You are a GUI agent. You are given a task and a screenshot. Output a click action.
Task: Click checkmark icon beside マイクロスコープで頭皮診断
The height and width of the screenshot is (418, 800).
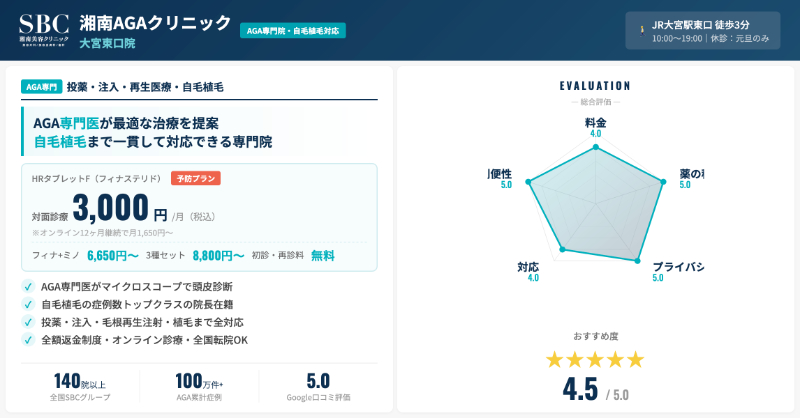(27, 286)
